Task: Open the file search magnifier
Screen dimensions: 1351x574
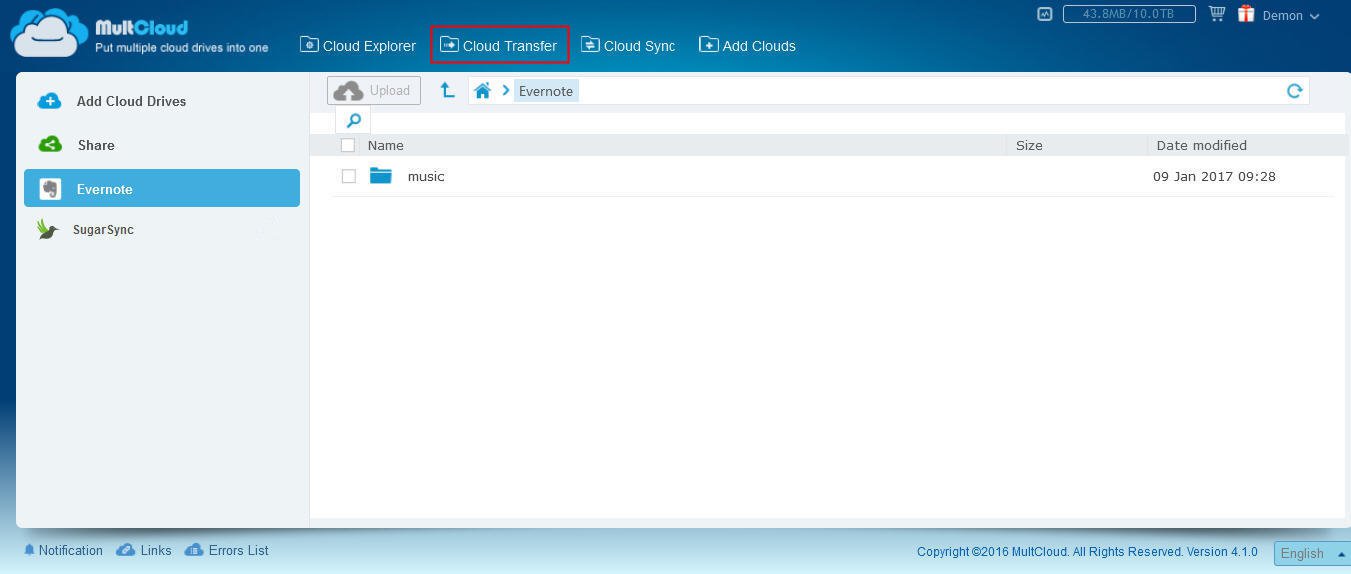Action: pyautogui.click(x=354, y=121)
